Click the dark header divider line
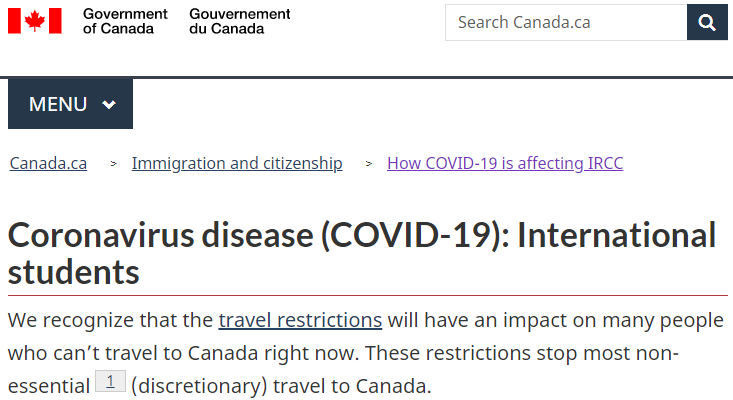The height and width of the screenshot is (400, 733). click(x=366, y=77)
